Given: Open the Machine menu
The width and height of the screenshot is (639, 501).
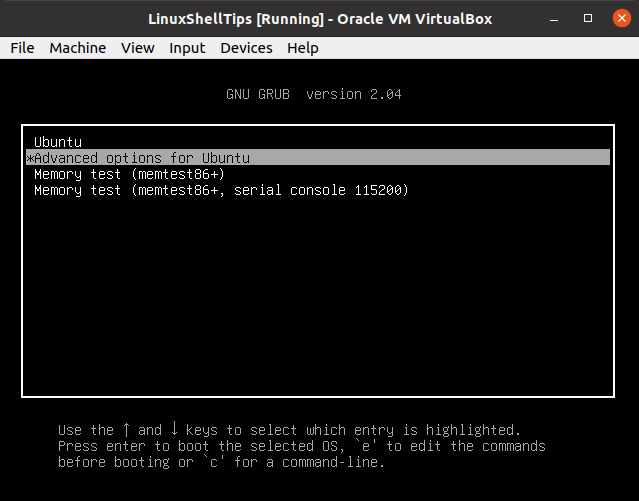Looking at the screenshot, I should 77,48.
